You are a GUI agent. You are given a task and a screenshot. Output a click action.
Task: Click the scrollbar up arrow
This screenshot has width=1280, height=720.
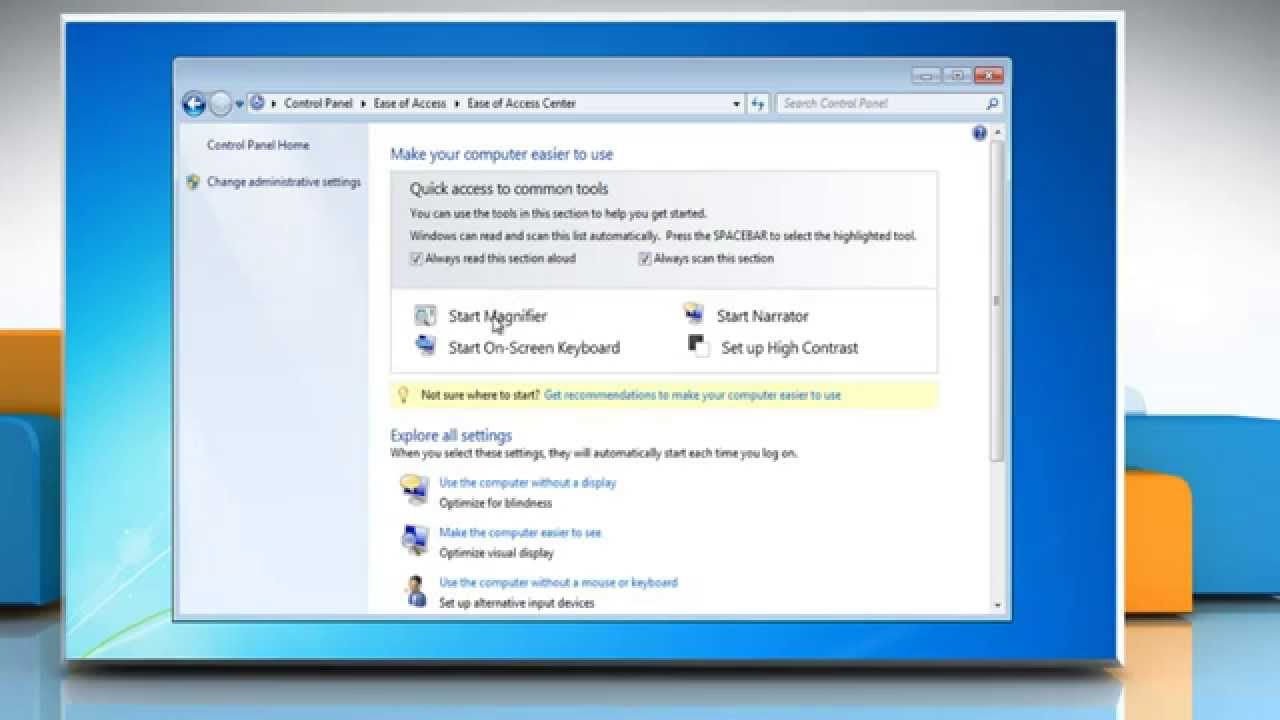coord(997,132)
